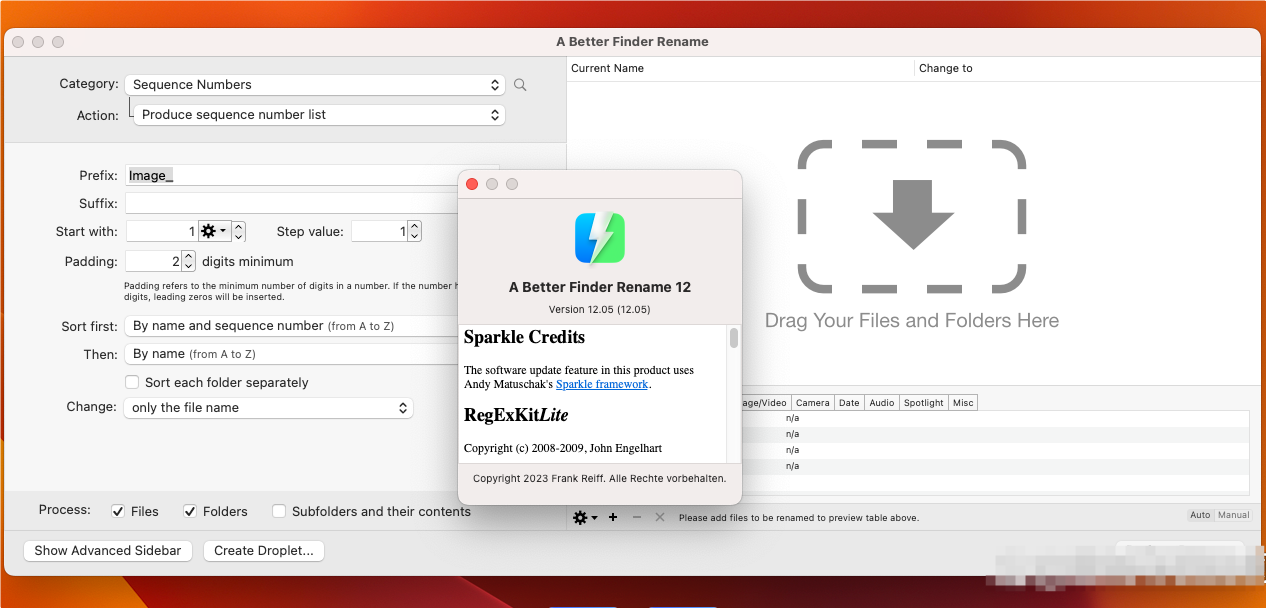Viewport: 1266px width, 608px height.
Task: Click the Sparkle Credits heading
Action: tap(524, 337)
